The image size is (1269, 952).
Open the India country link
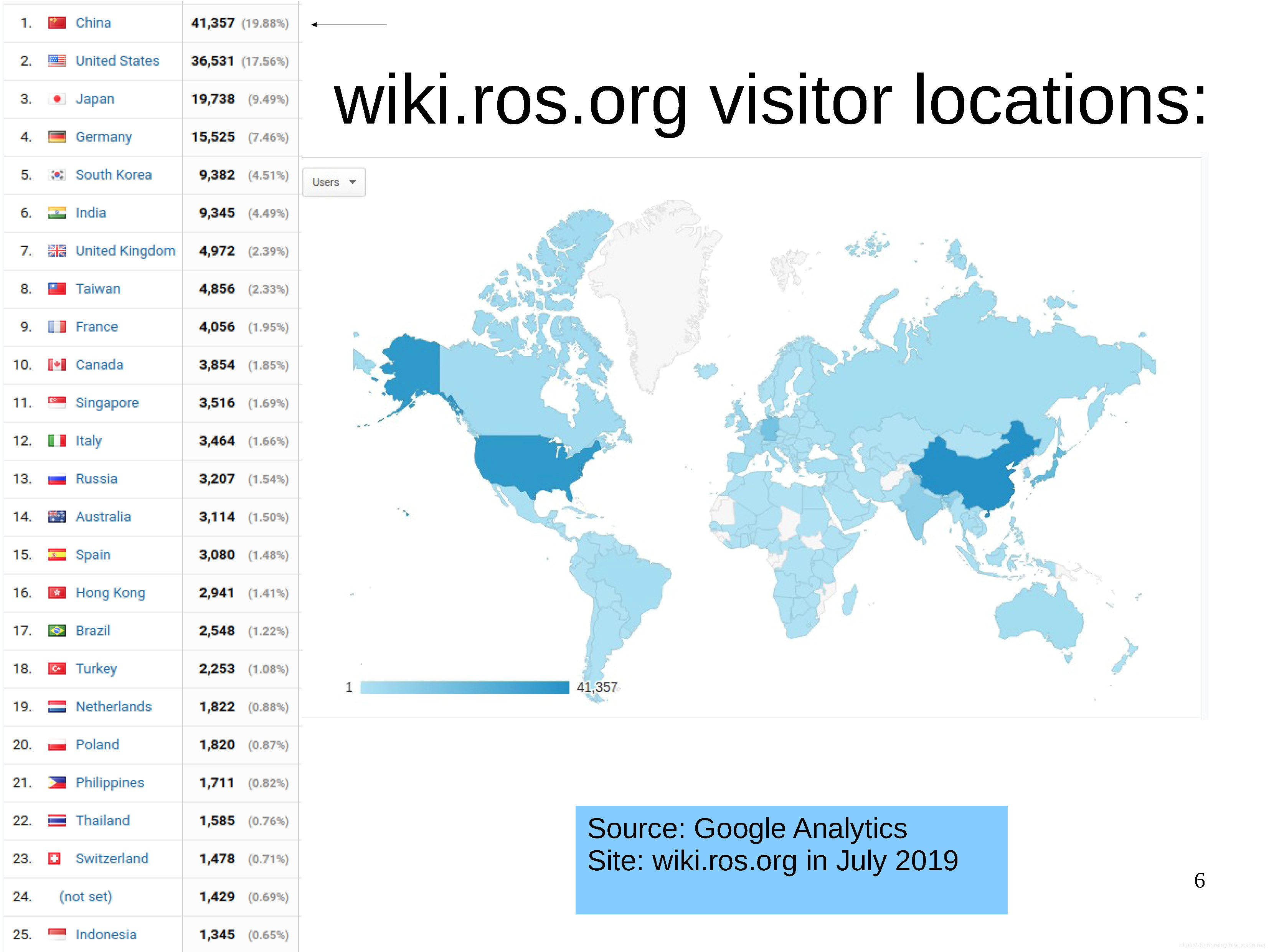tap(91, 213)
